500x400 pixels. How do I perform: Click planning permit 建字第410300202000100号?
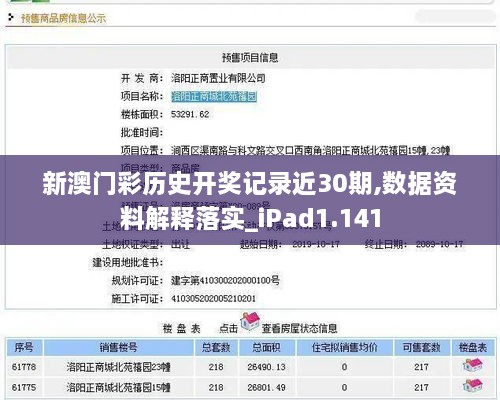[x=225, y=280]
